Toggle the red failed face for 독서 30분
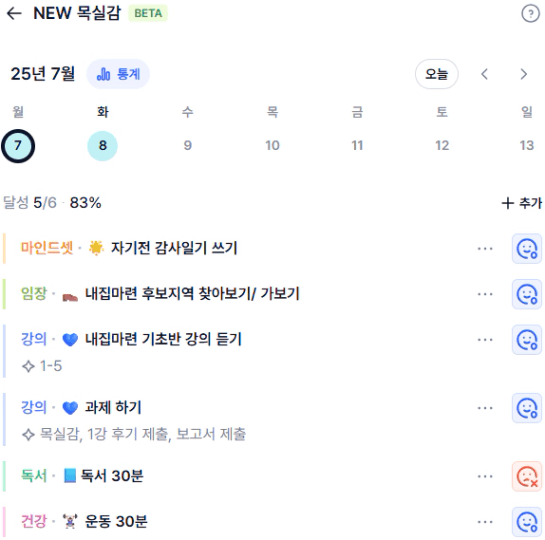 tap(527, 476)
